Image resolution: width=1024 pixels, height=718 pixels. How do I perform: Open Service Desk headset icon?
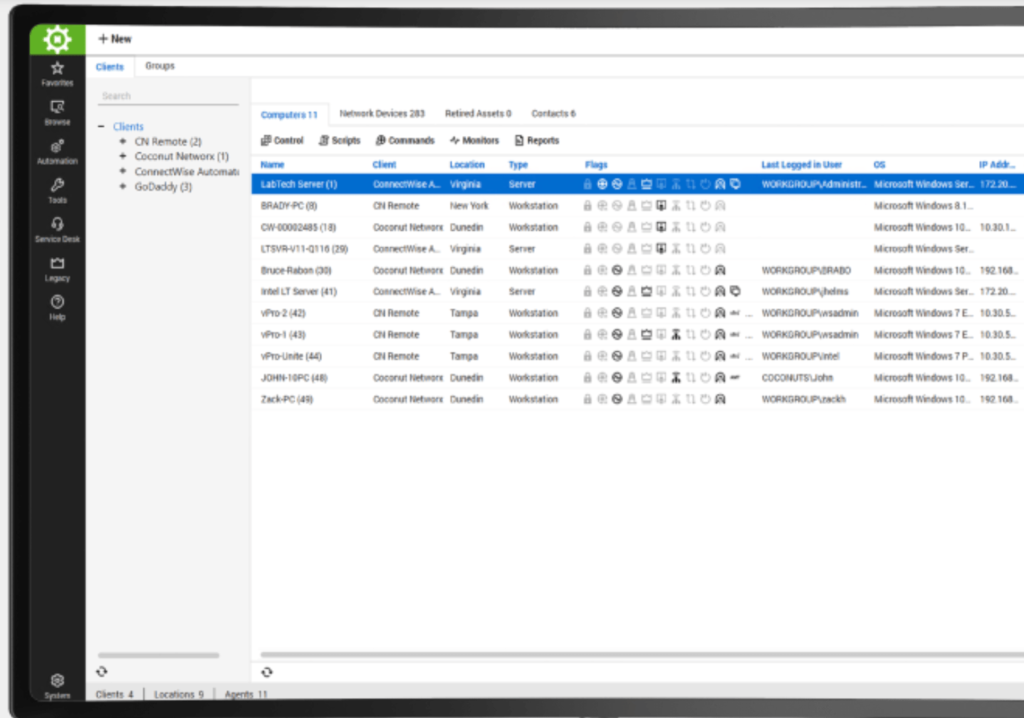(x=57, y=230)
